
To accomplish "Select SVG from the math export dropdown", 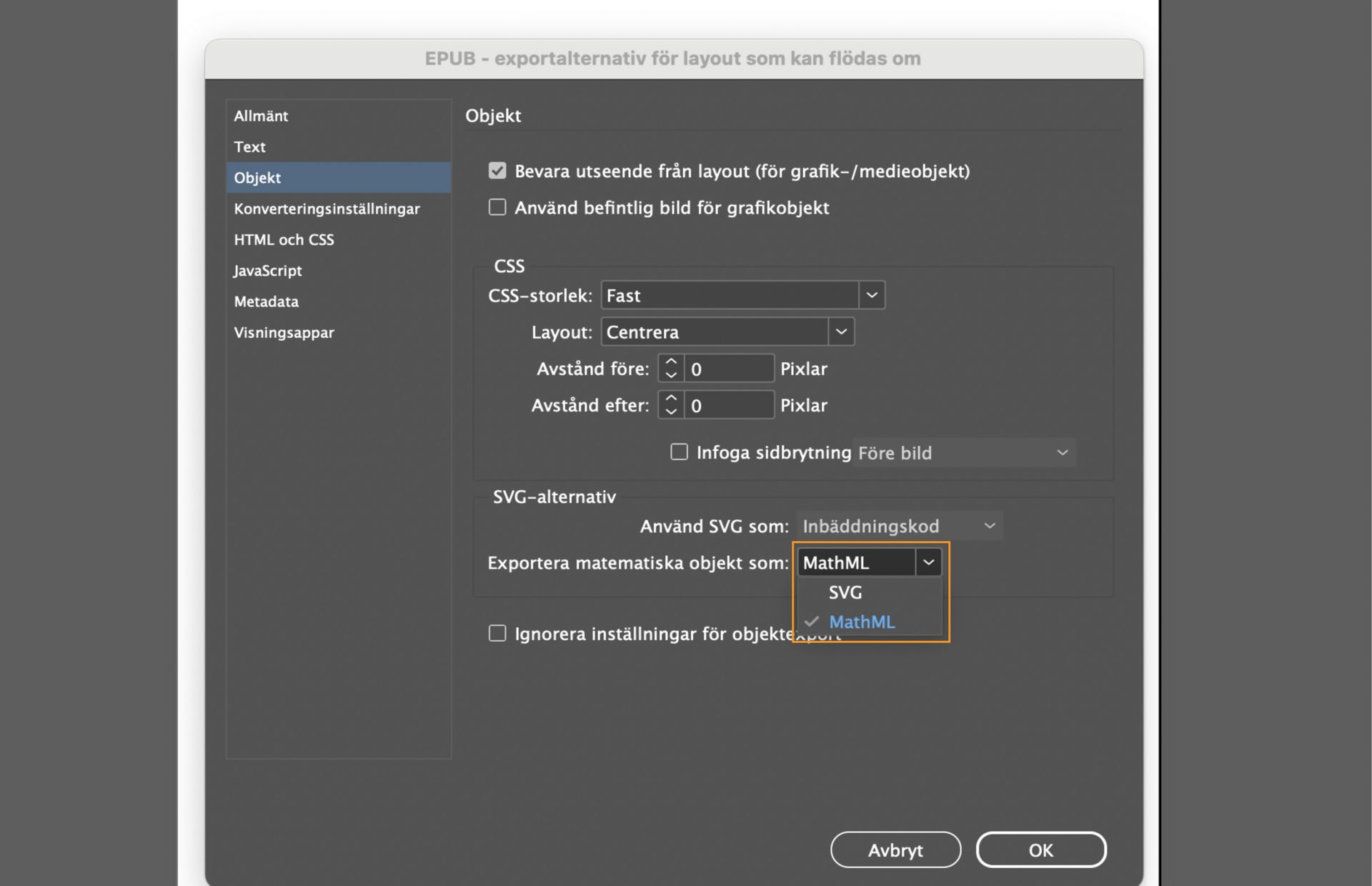I will (845, 592).
